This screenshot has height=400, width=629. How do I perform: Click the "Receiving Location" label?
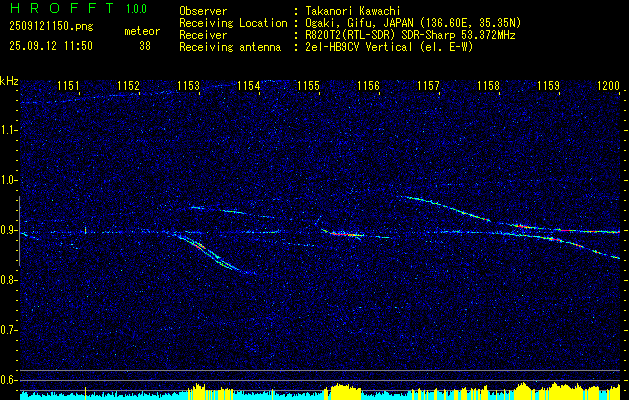tap(233, 23)
